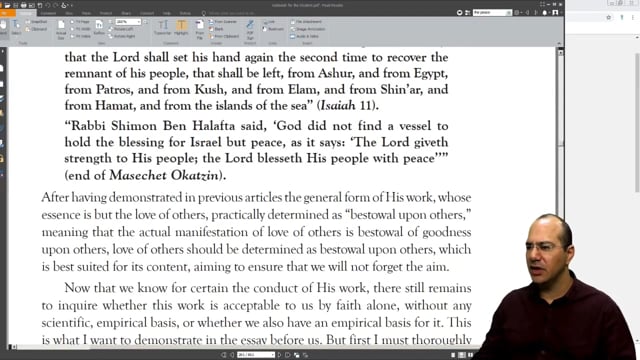Click the Find field containing 'the peace'
Image resolution: width=640 pixels, height=360 pixels.
pos(492,13)
